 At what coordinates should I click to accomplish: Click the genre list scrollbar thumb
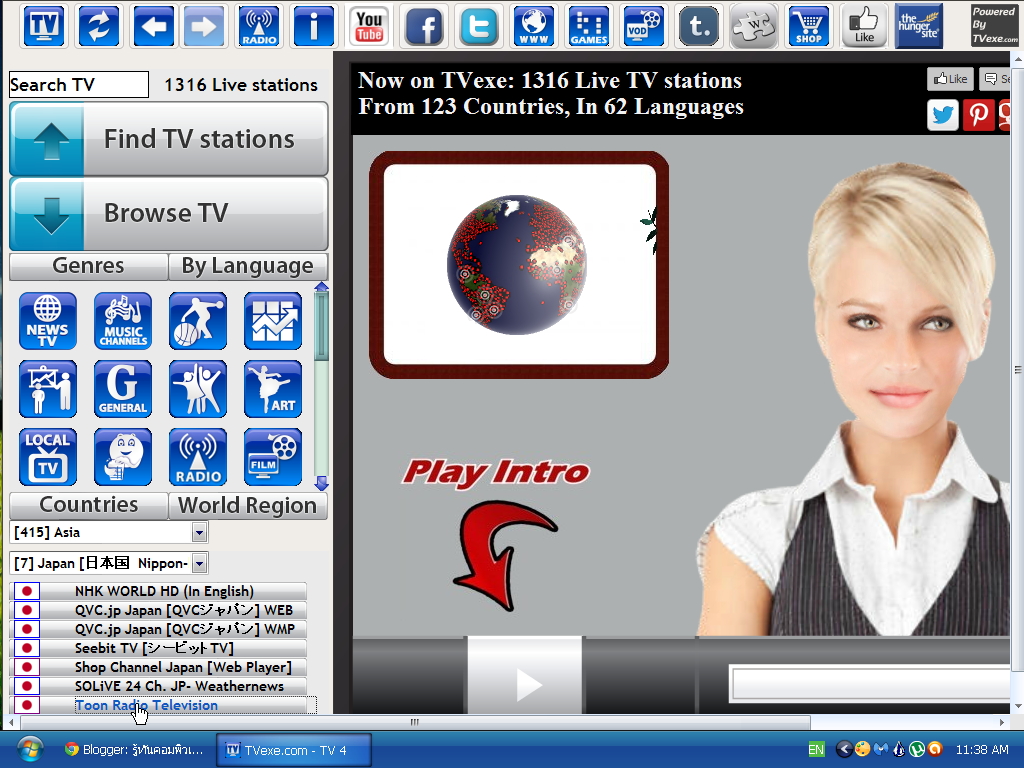(321, 327)
